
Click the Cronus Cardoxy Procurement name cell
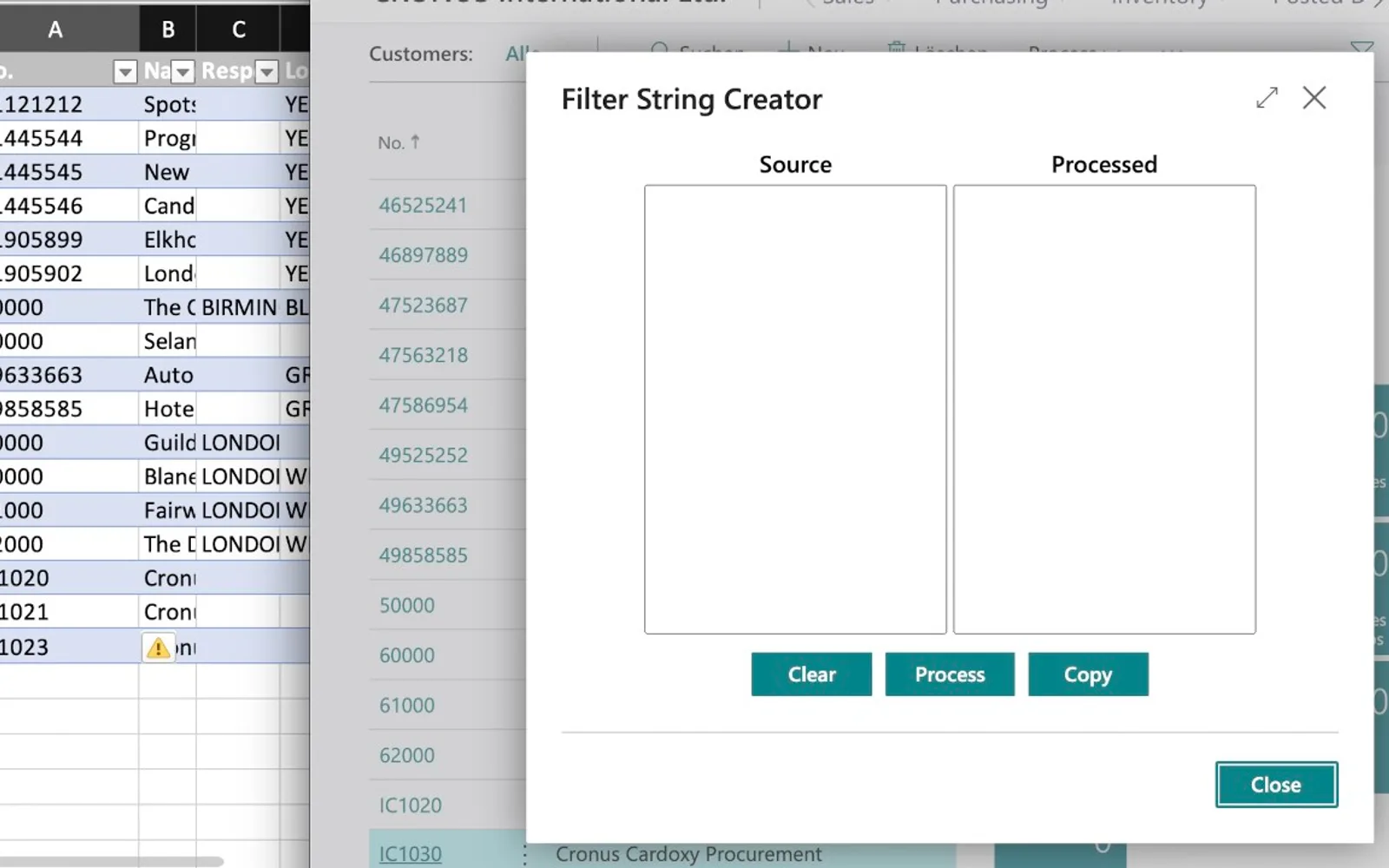pos(688,855)
